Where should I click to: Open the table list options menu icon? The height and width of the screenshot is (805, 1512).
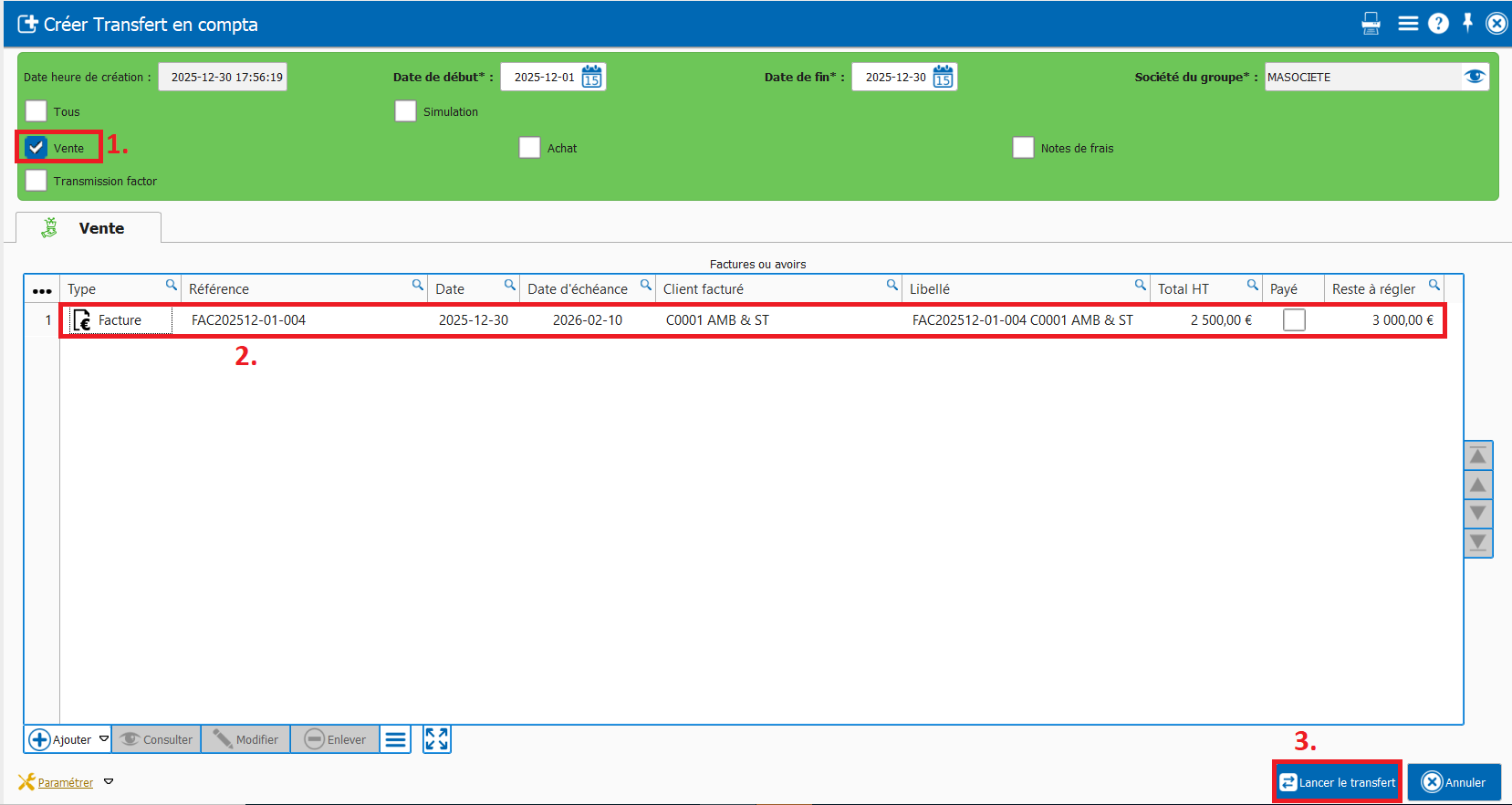coord(395,739)
